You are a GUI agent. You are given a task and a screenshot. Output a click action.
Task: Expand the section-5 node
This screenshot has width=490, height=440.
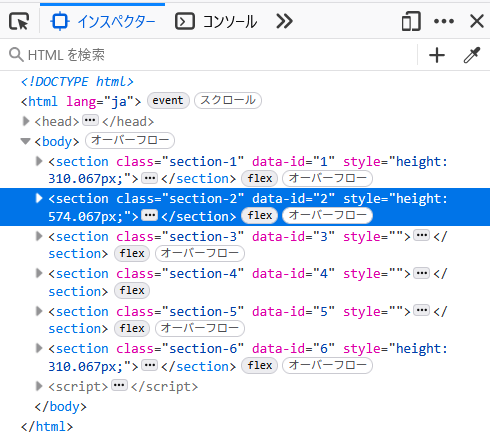pyautogui.click(x=39, y=311)
